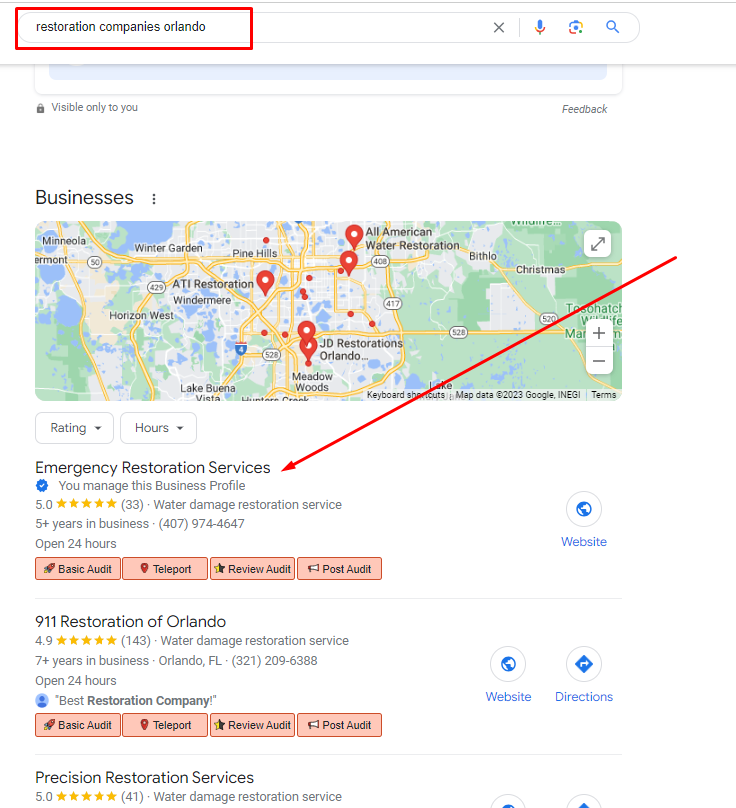
Task: Open the Feedback link
Action: click(x=584, y=109)
